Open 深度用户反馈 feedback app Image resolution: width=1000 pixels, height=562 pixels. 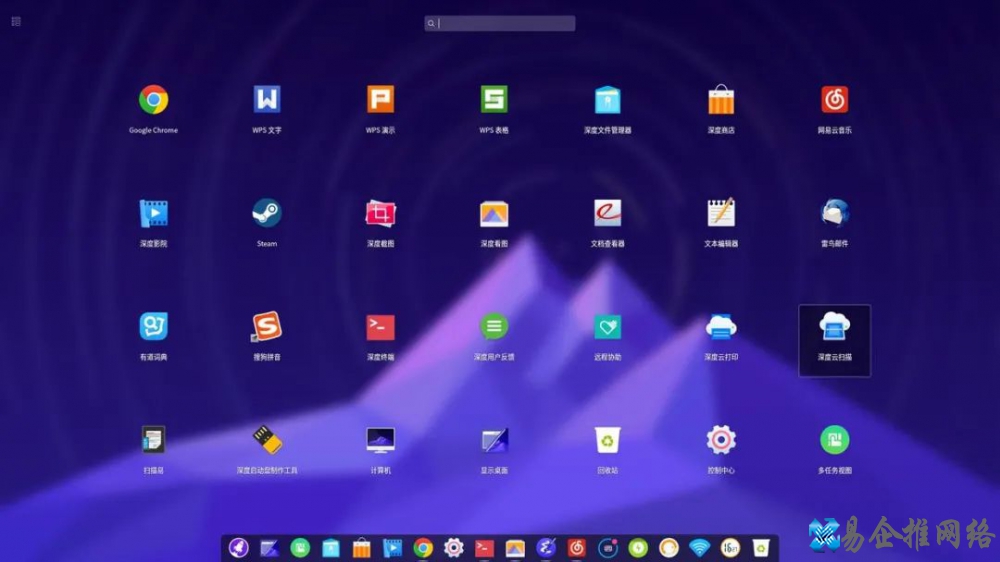tap(494, 327)
